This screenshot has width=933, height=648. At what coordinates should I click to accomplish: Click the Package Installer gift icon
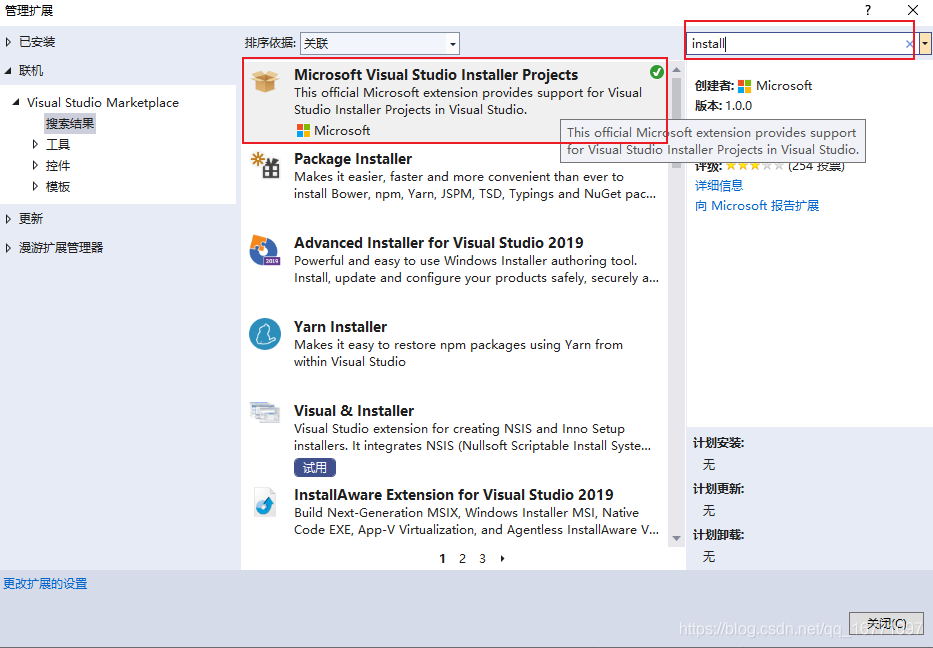click(265, 165)
